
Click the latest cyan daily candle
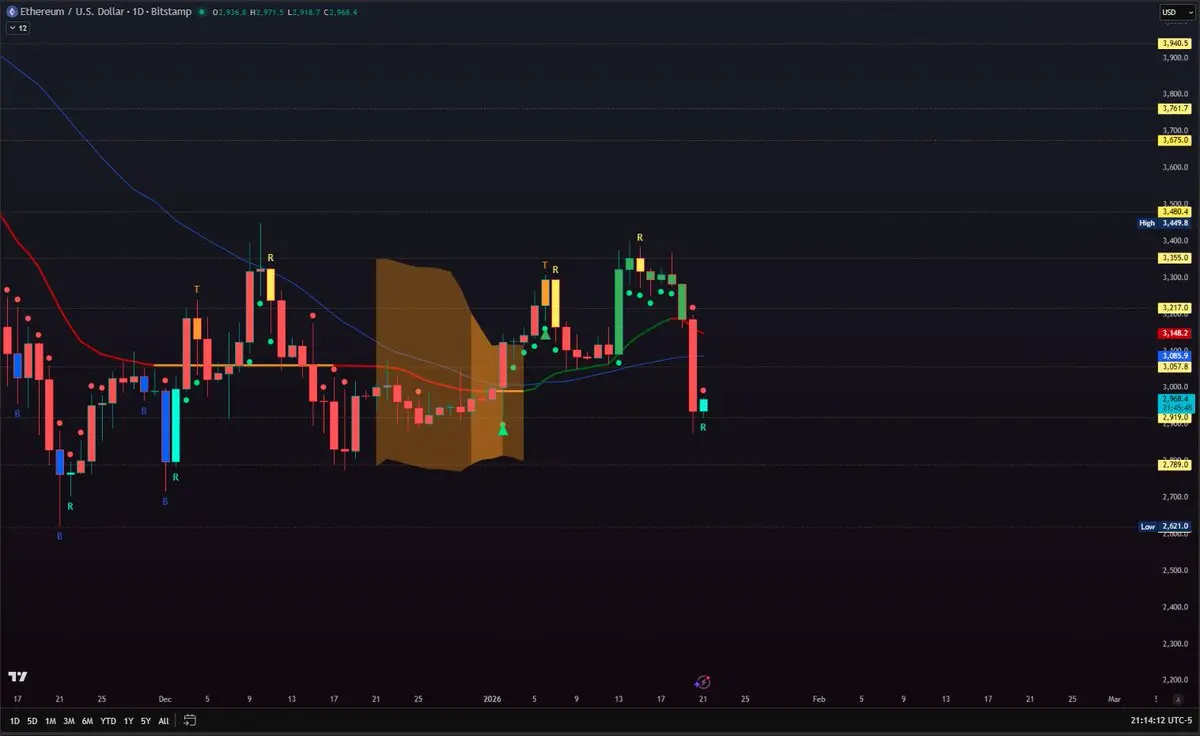click(x=704, y=404)
